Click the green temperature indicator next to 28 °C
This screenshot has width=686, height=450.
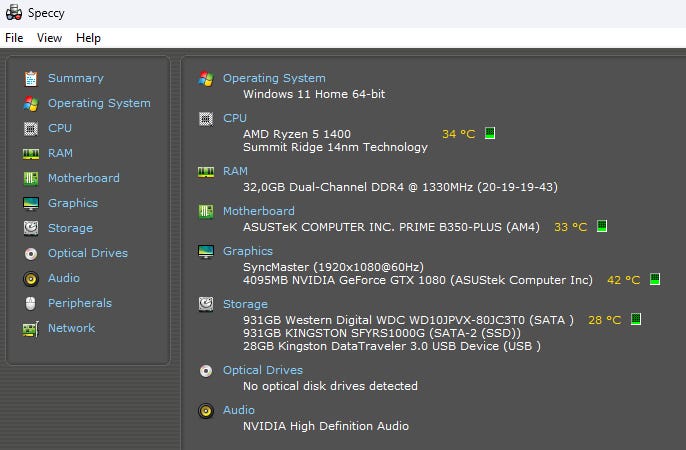[636, 319]
